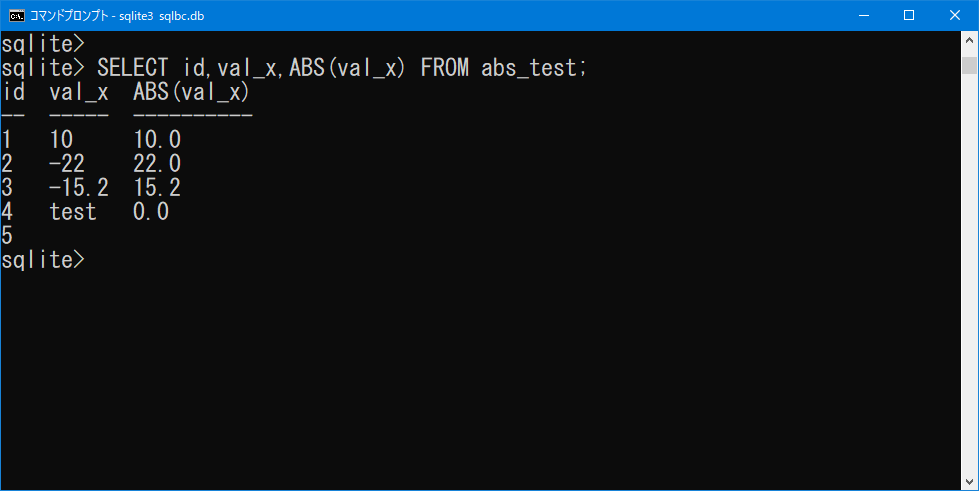
Task: Click the value -15.2 in row 3
Action: point(79,187)
